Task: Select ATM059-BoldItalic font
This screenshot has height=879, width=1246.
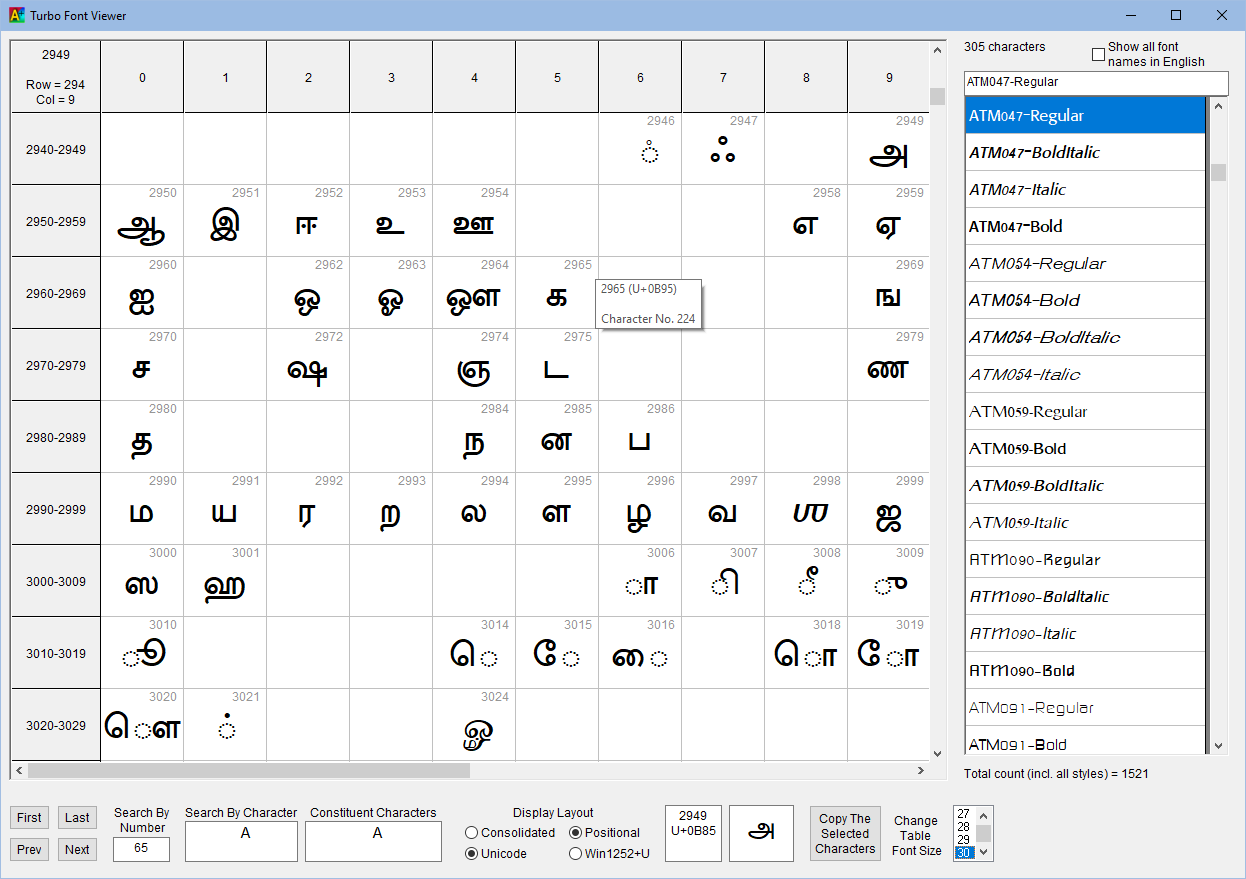Action: pos(1085,485)
